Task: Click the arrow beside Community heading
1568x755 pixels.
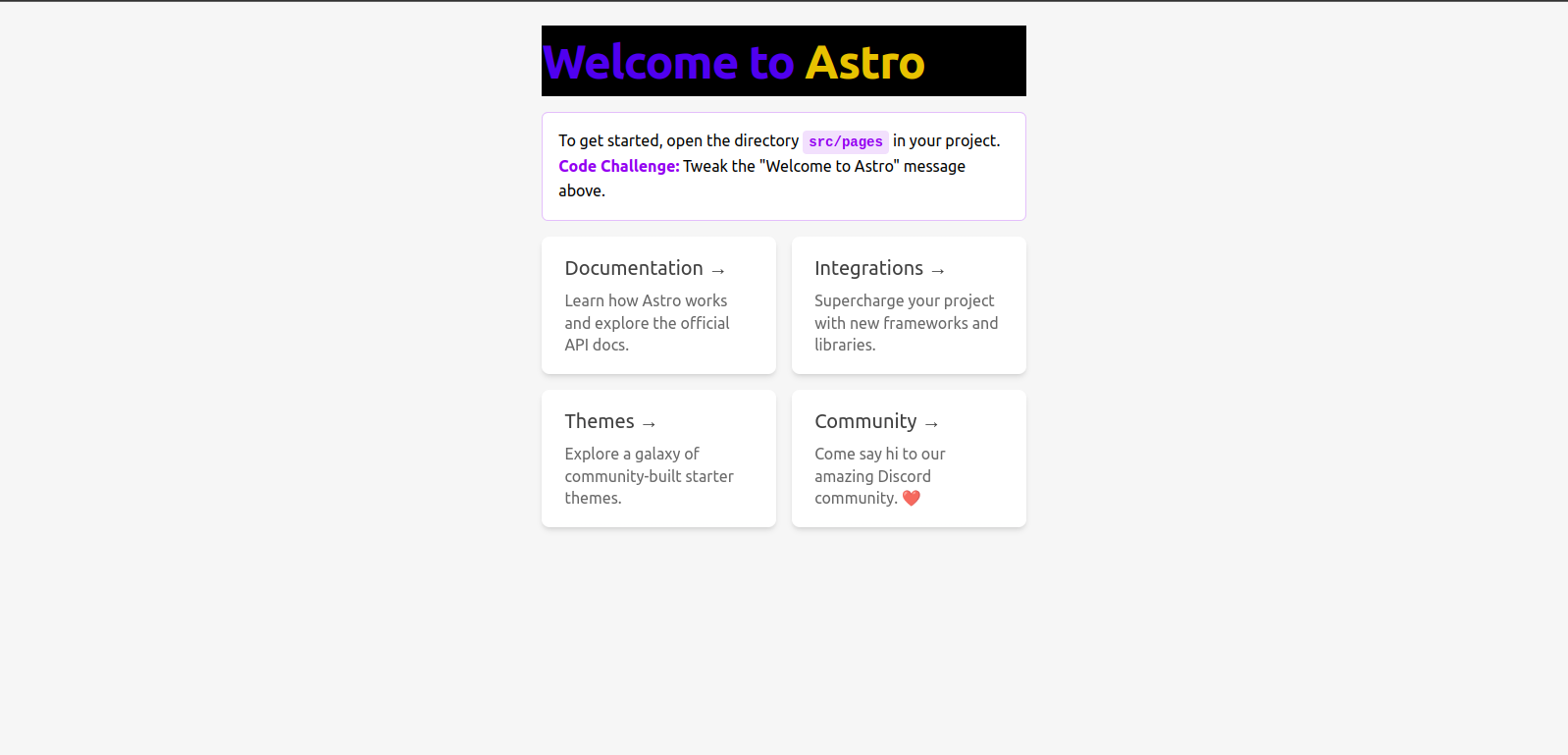Action: coord(932,424)
